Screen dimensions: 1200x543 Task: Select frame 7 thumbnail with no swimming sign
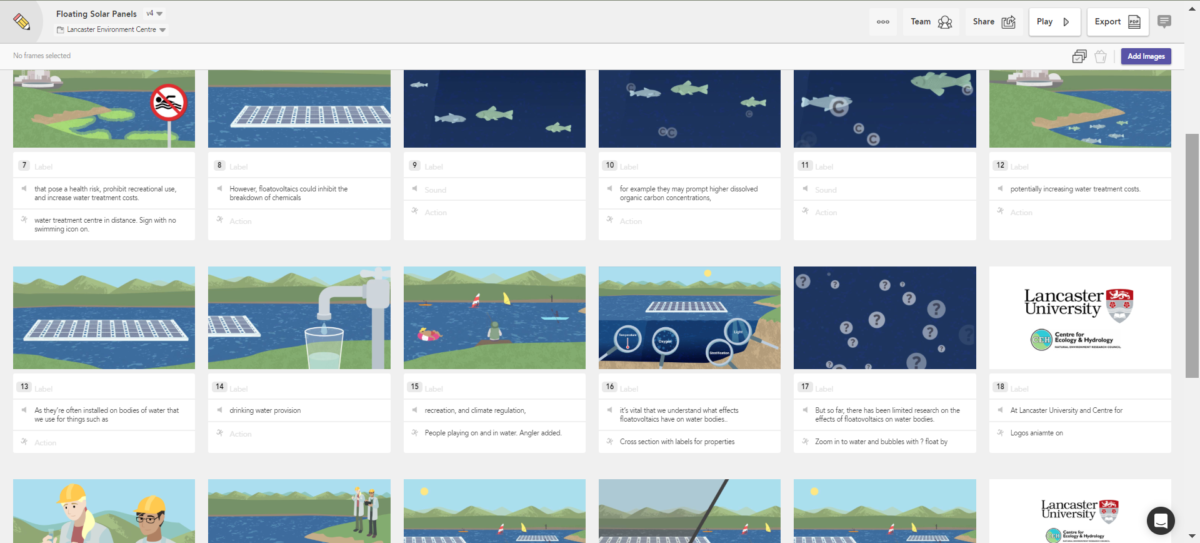(104, 109)
